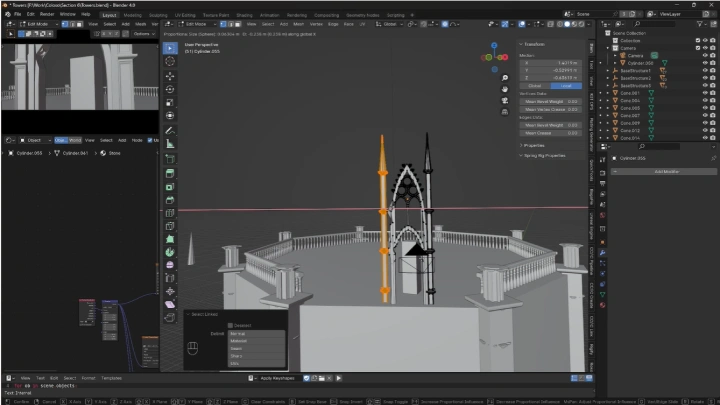Uncheck the Collection exclude checkbox
Viewport: 720px width, 405px height.
pyautogui.click(x=698, y=40)
